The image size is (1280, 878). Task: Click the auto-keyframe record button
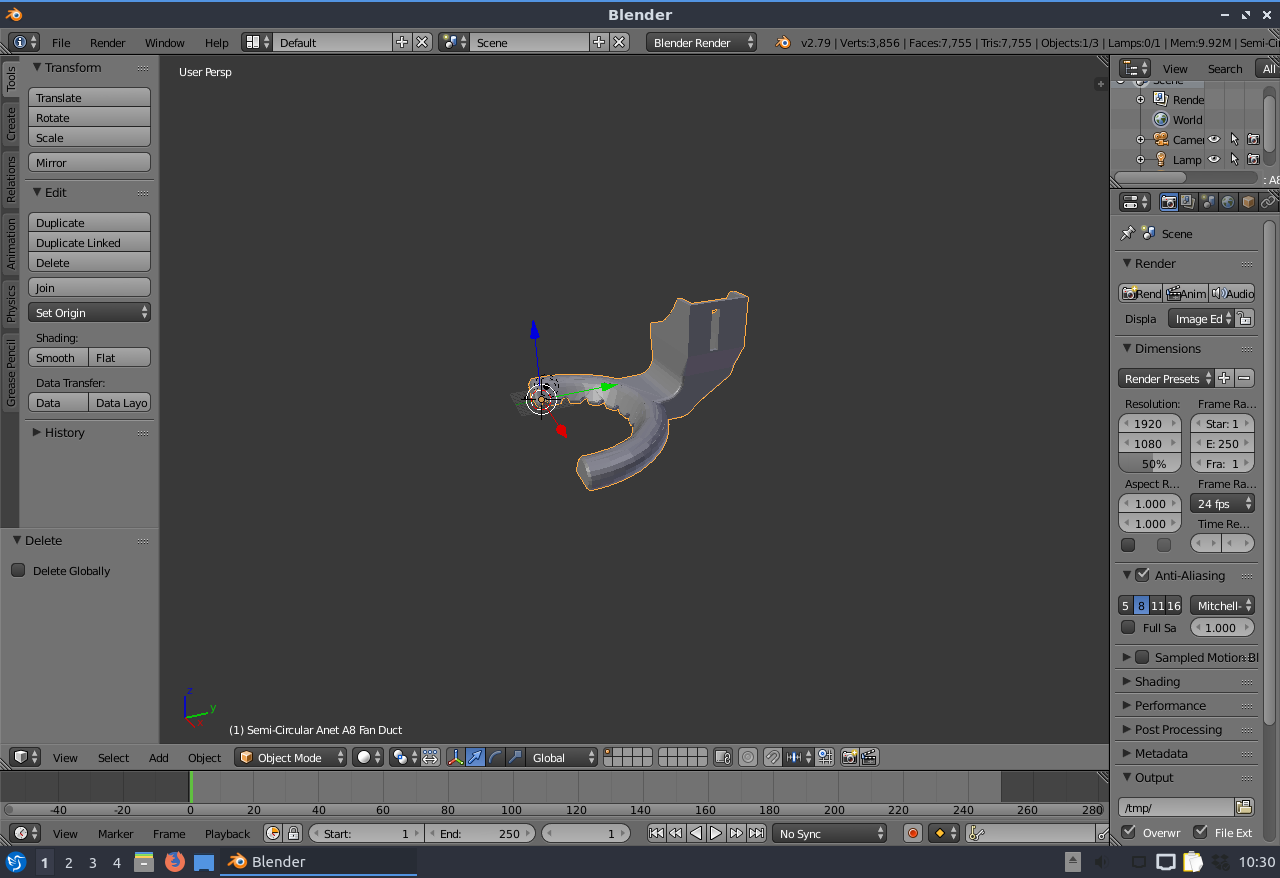tap(912, 833)
